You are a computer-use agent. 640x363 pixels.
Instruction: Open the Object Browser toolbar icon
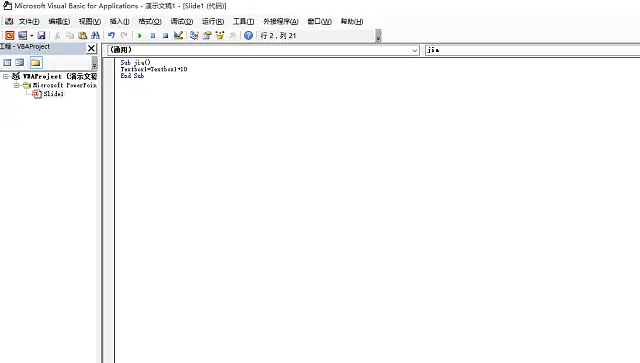click(220, 36)
